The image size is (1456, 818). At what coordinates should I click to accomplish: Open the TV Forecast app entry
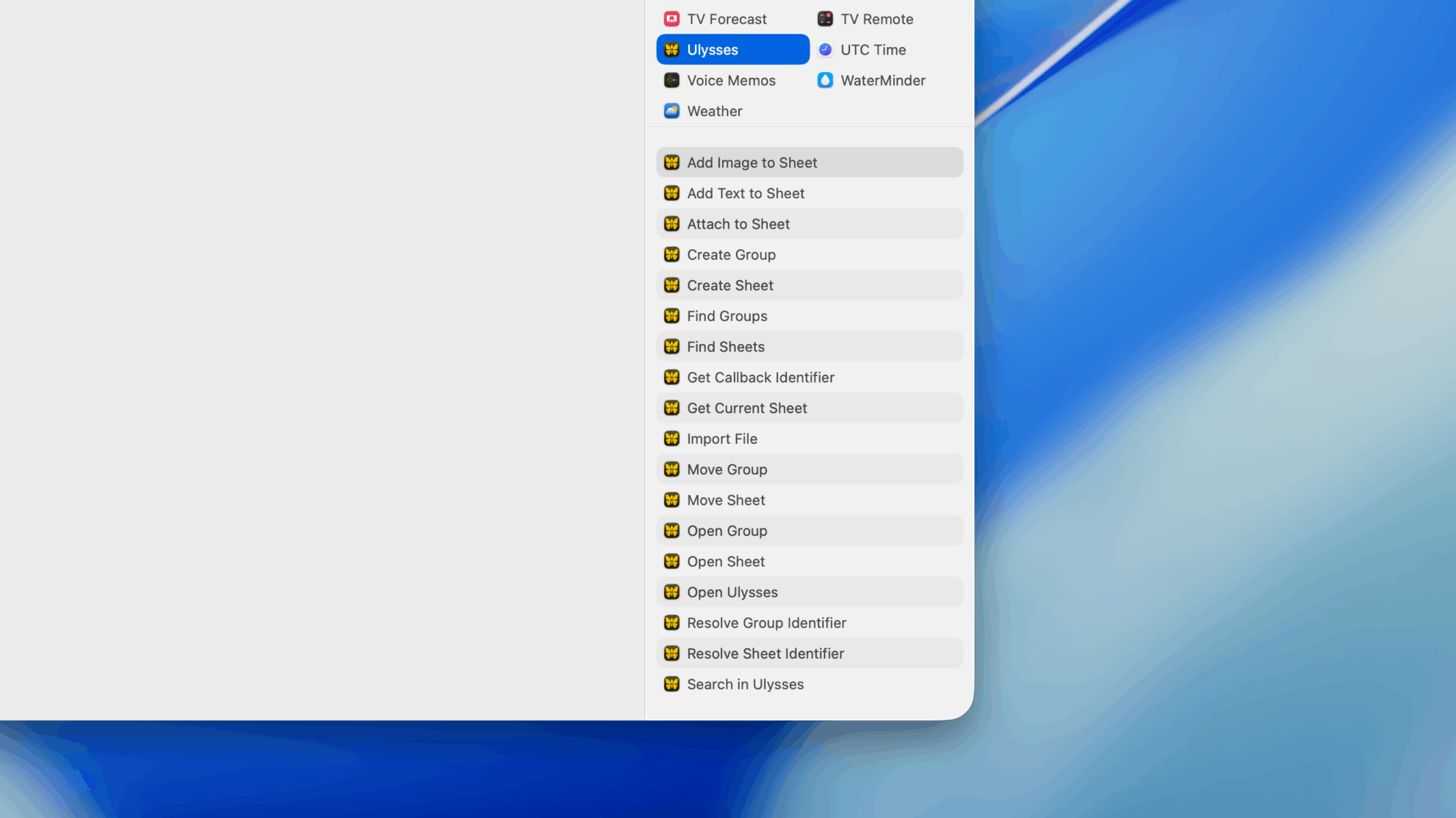coord(726,18)
